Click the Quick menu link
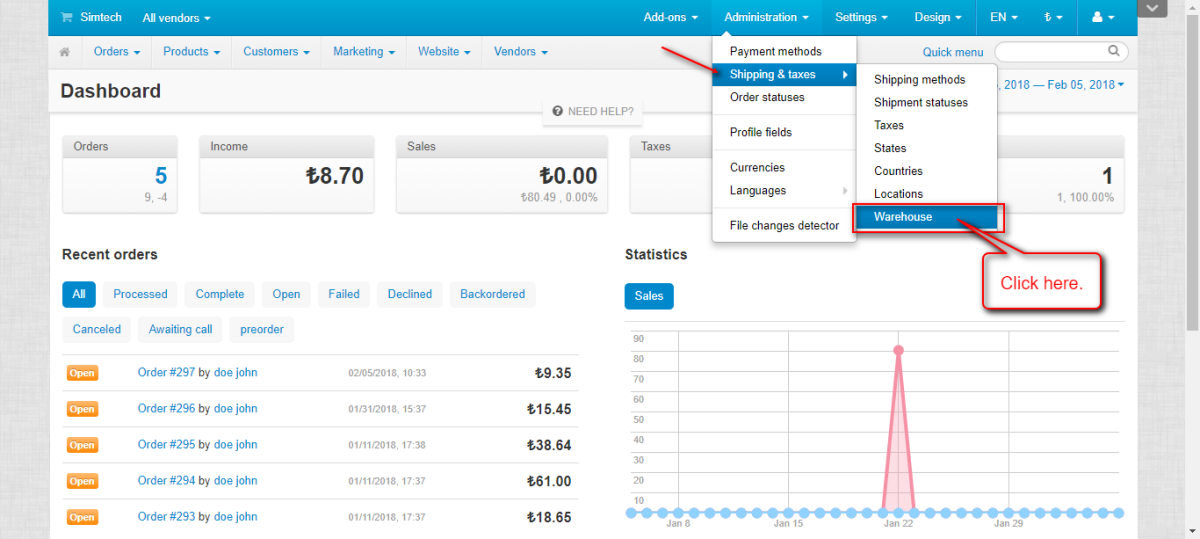 click(x=952, y=52)
